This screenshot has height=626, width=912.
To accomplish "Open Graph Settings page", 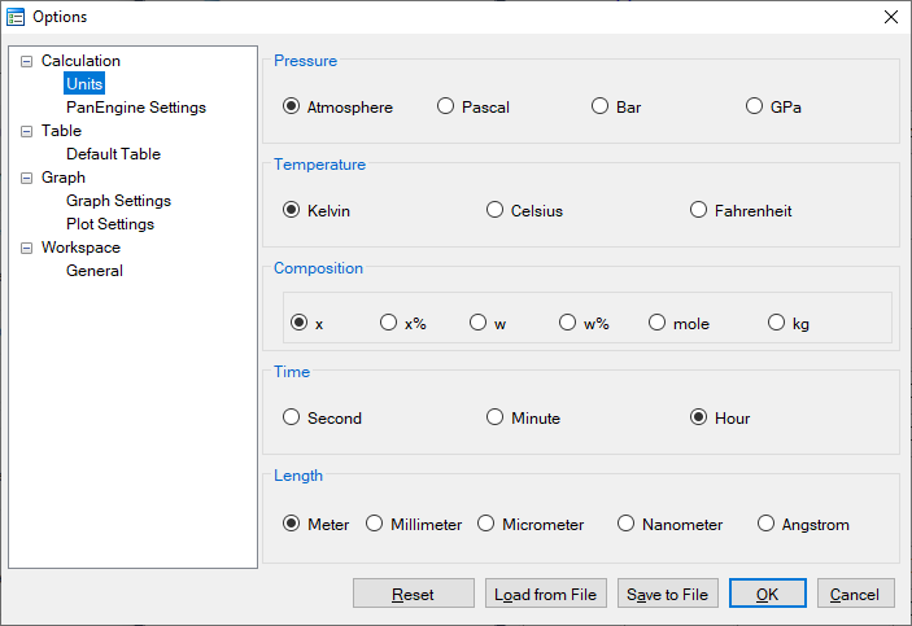I will (118, 201).
